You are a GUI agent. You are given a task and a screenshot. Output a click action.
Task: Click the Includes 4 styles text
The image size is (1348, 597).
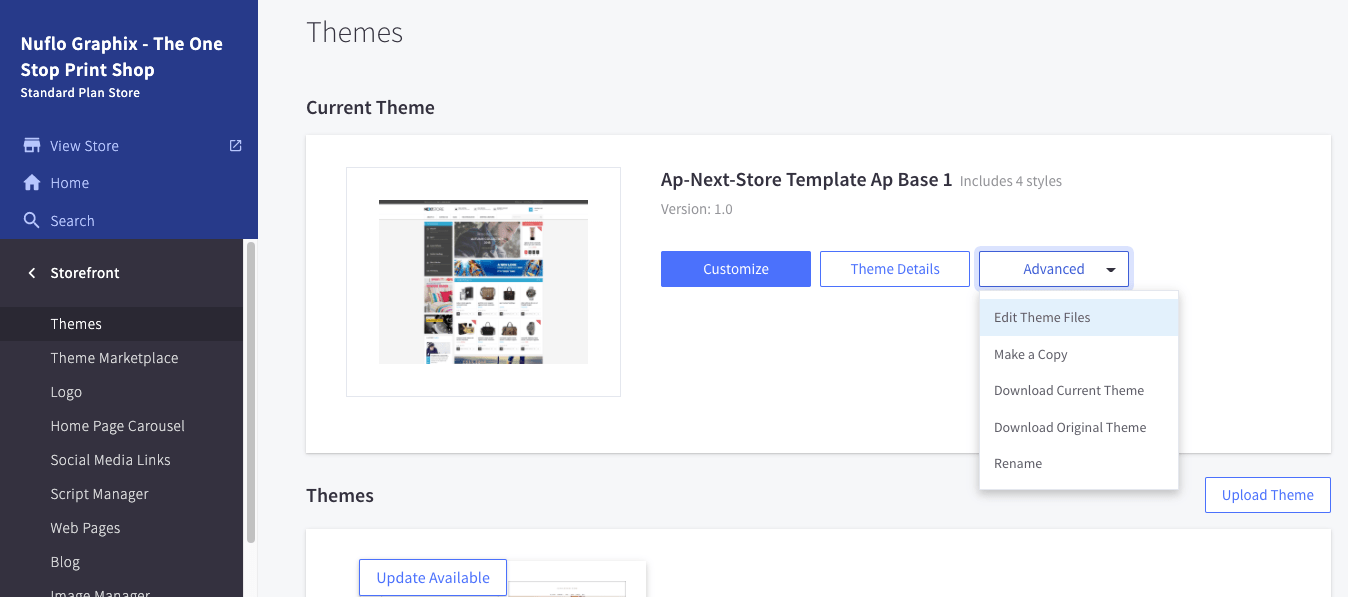[x=1011, y=181]
